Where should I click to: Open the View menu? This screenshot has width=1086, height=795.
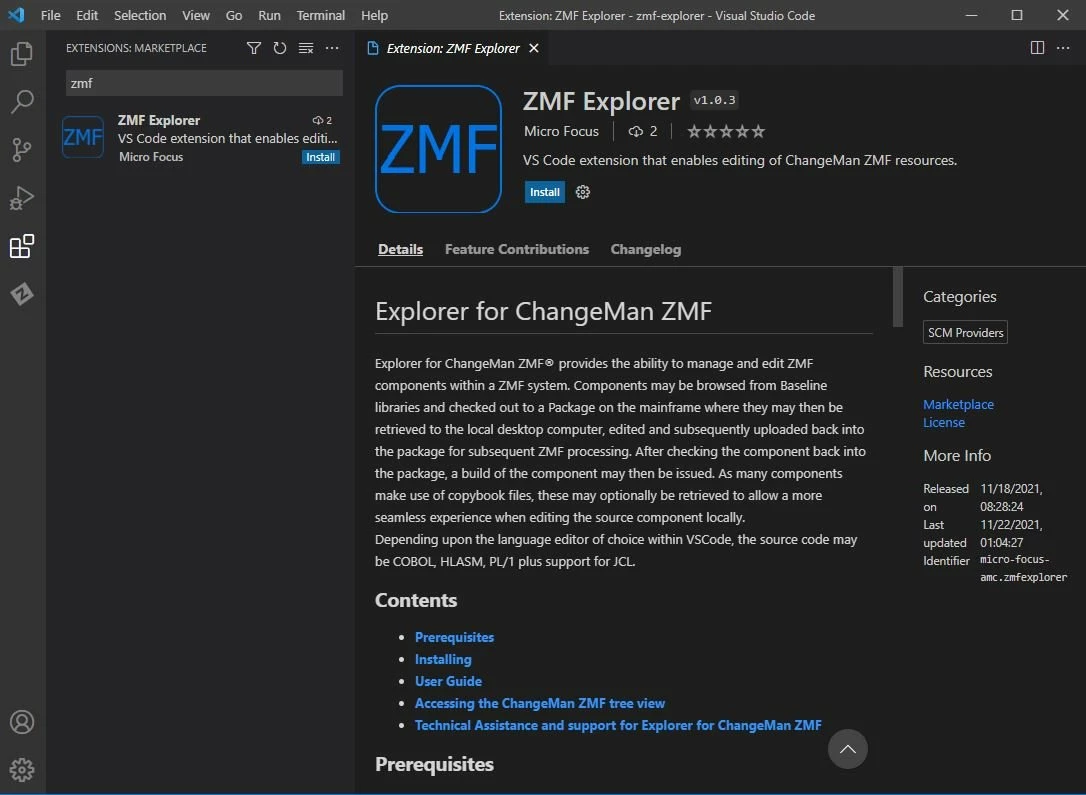(x=196, y=15)
